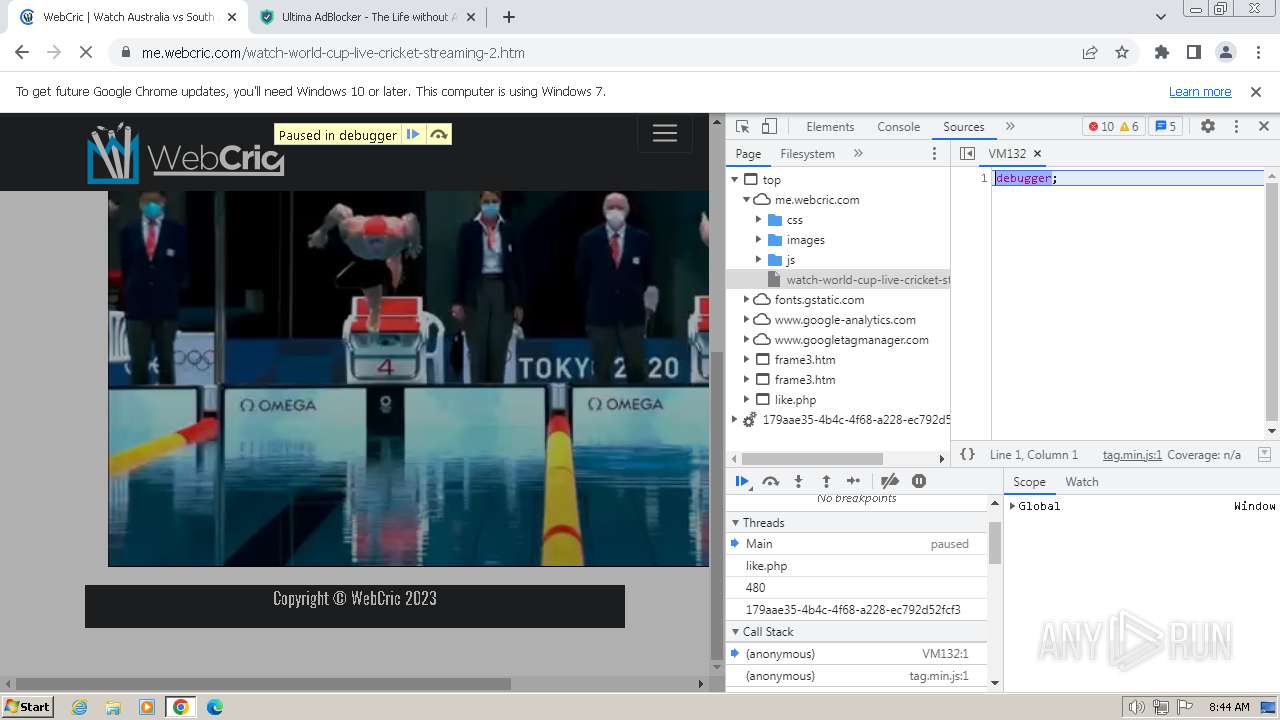Expand www.google-analytics.com node
Image resolution: width=1280 pixels, height=720 pixels.
pos(747,320)
